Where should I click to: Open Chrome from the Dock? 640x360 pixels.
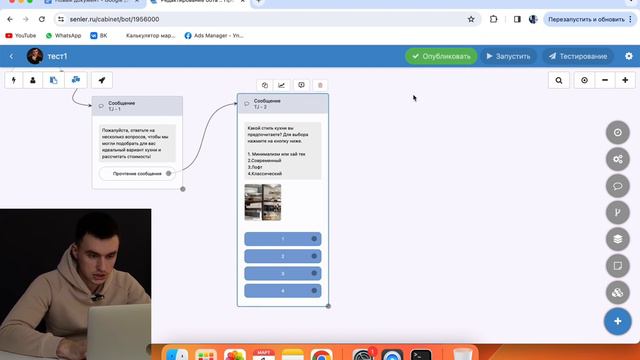322,354
